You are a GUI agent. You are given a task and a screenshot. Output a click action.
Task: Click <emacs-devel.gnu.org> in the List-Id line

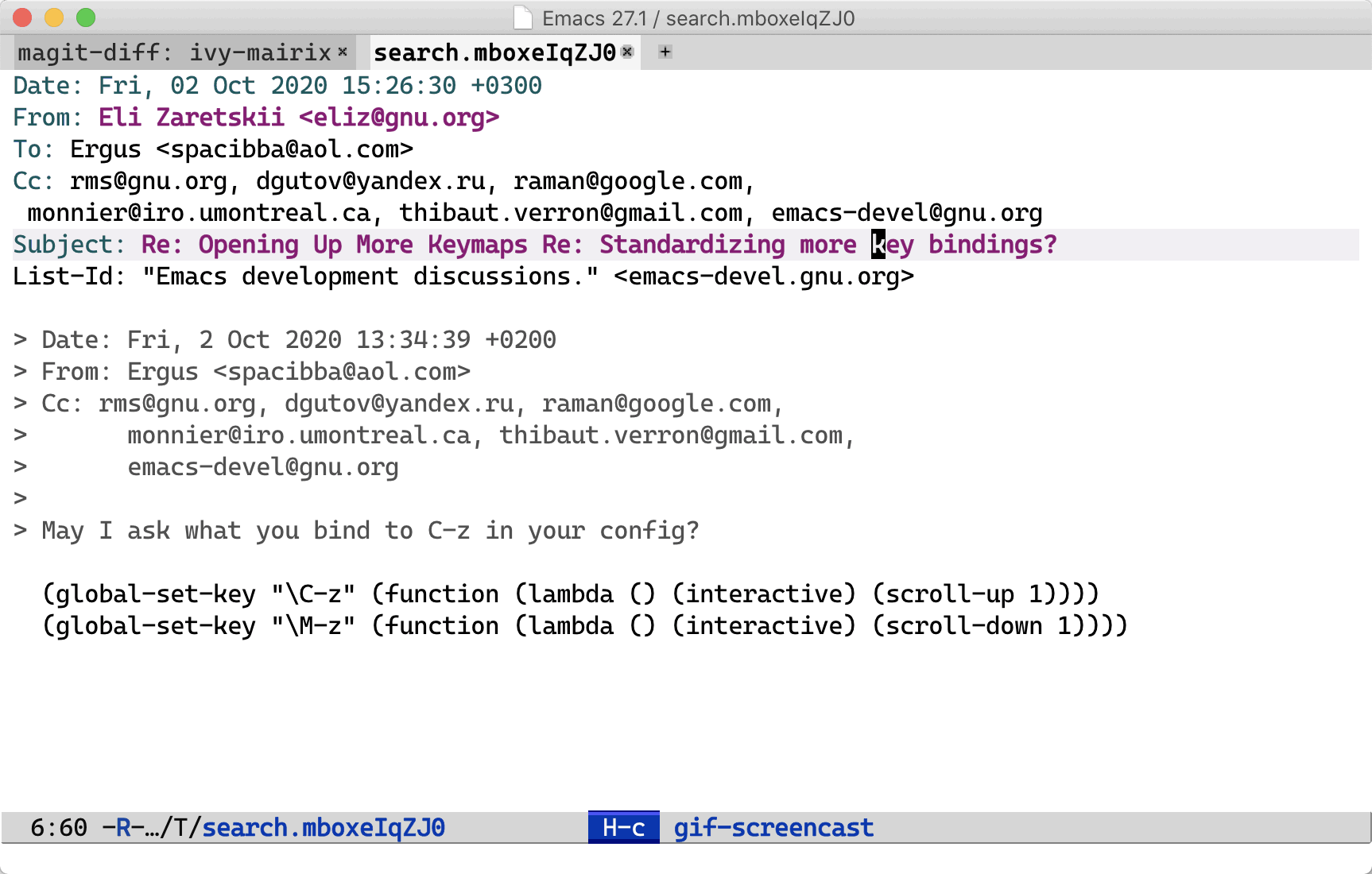pos(764,277)
